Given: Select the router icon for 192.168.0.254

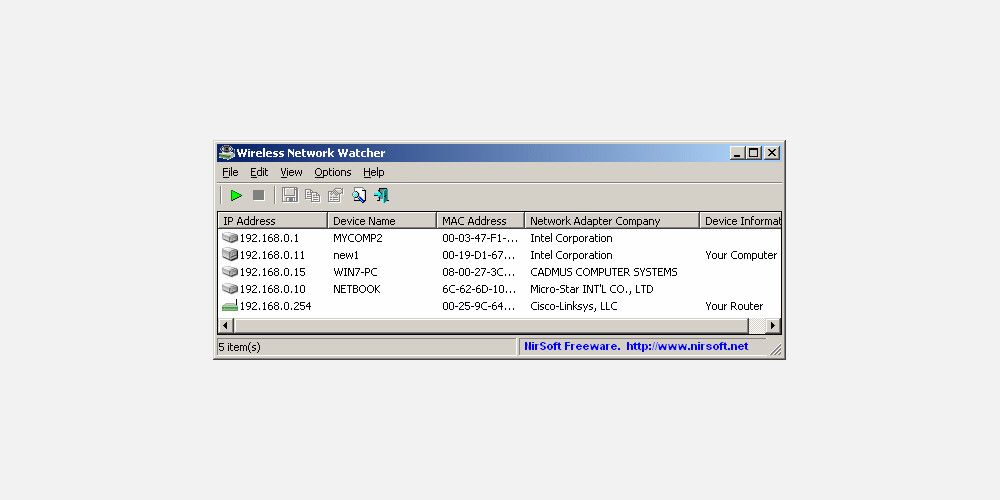Looking at the screenshot, I should [230, 306].
